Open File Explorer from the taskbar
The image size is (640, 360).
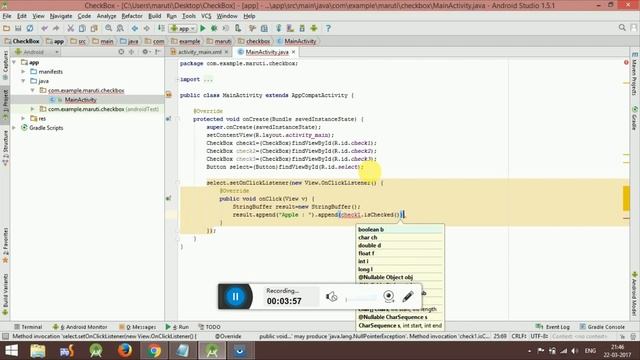click(x=38, y=351)
